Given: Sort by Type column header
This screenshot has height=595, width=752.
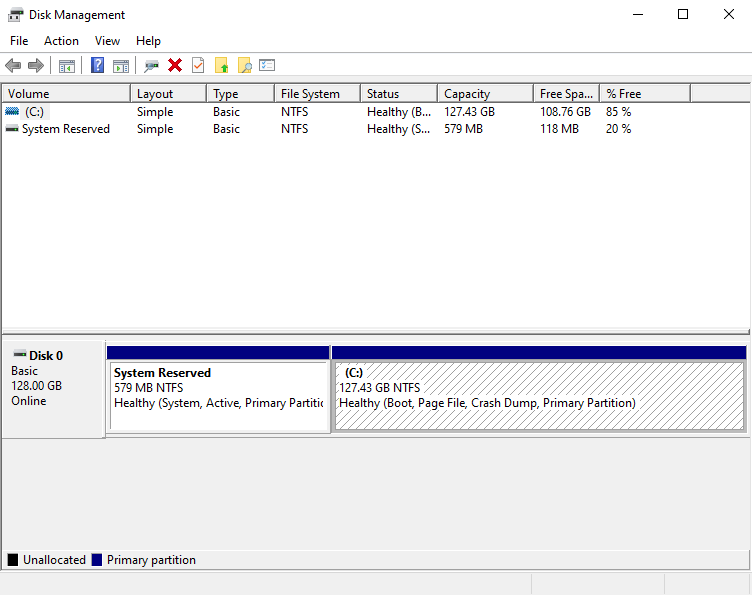Looking at the screenshot, I should (240, 93).
